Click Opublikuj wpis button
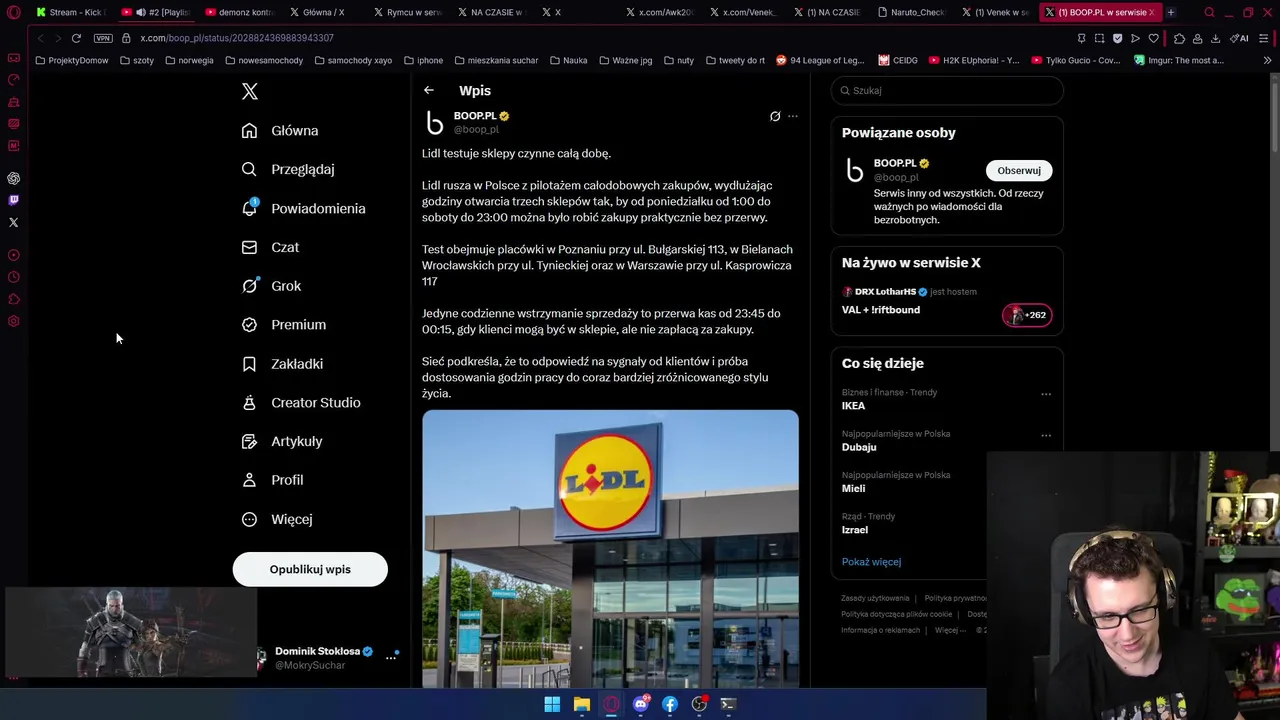 (310, 569)
